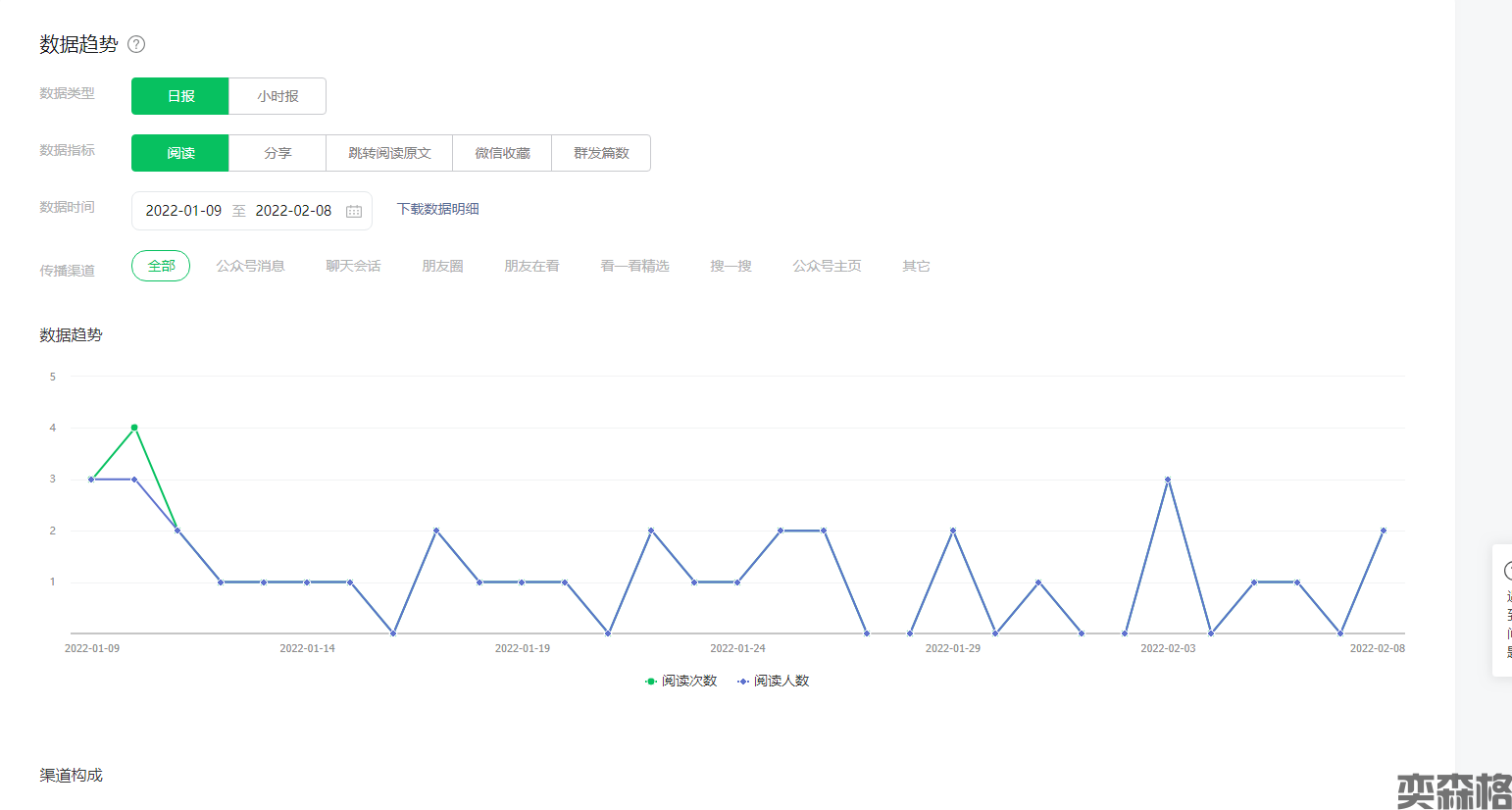Select 全部 channel filter
Screen dimensions: 1512x810
coord(161,266)
